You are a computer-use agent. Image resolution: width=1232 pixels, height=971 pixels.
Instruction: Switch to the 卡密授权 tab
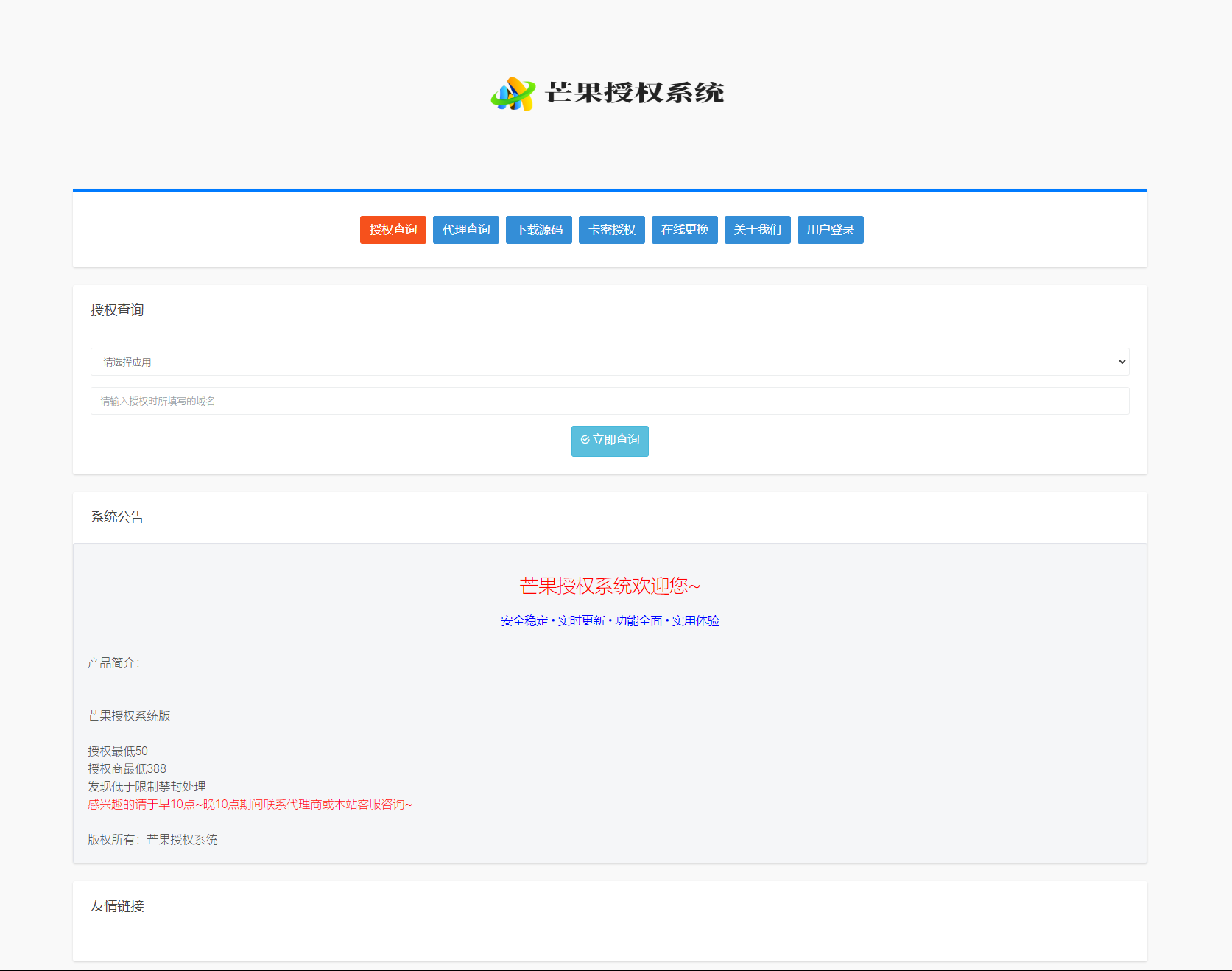(611, 230)
